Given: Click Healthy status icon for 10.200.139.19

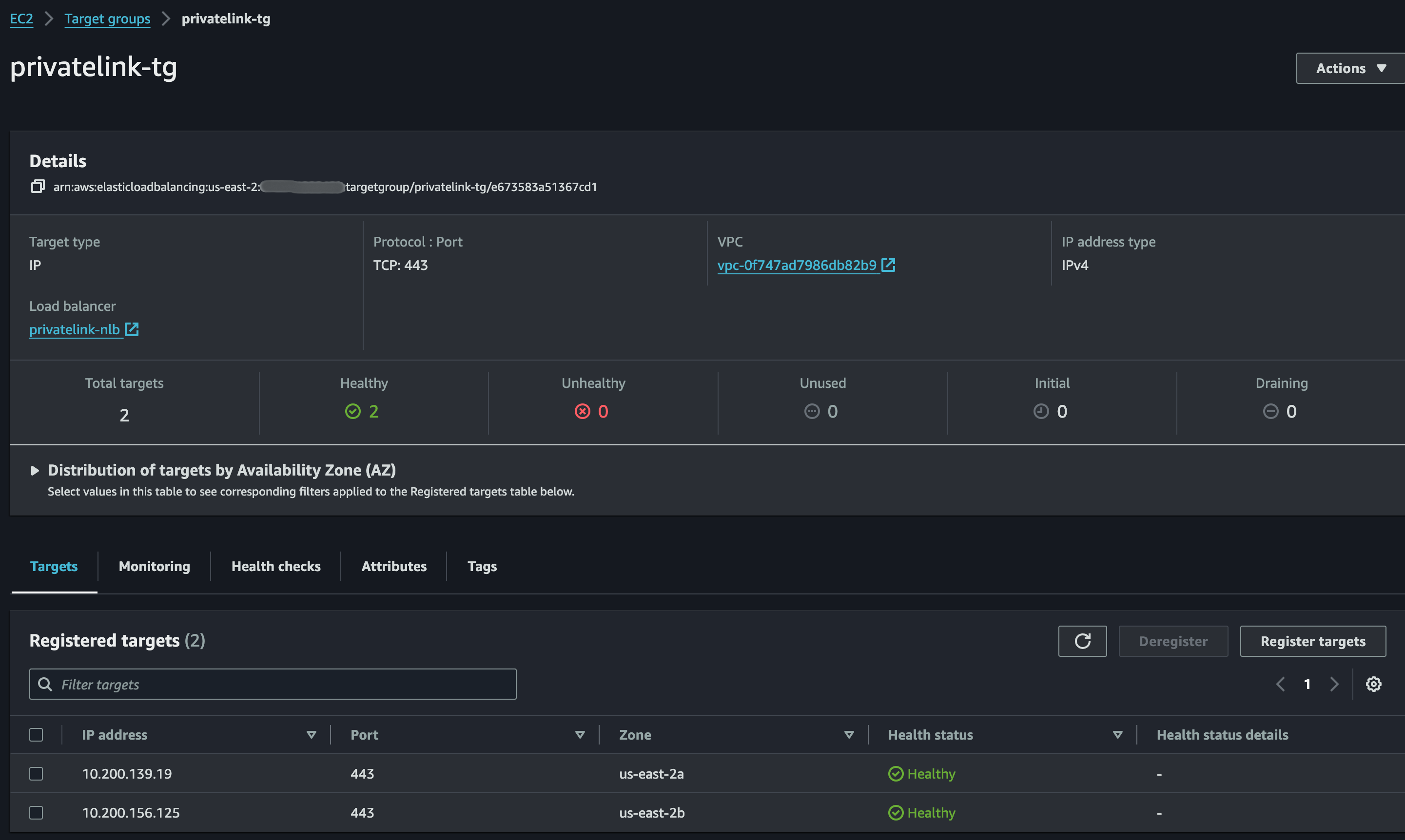Looking at the screenshot, I should pyautogui.click(x=896, y=773).
